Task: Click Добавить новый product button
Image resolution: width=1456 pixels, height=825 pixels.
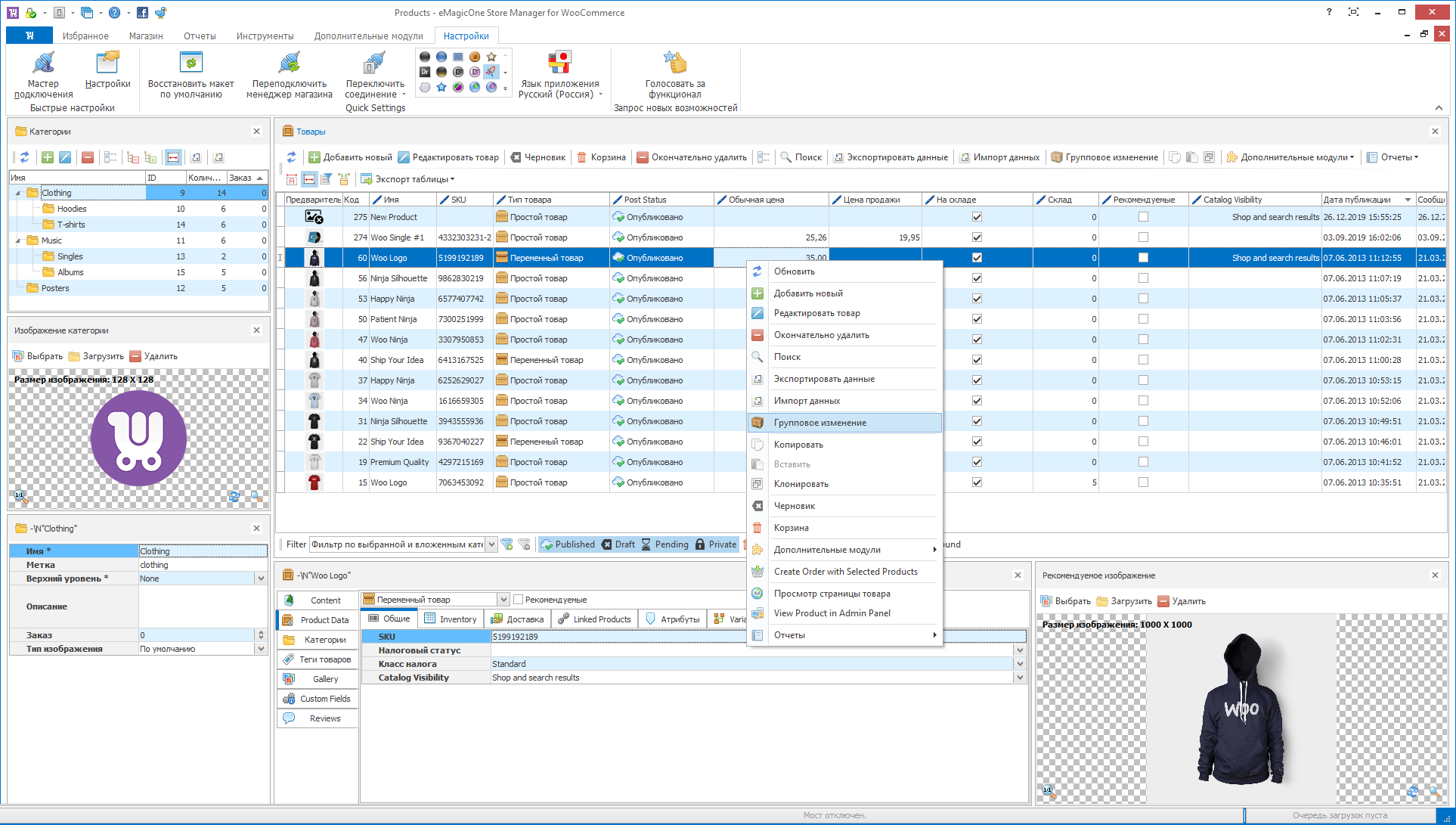Action: 350,157
